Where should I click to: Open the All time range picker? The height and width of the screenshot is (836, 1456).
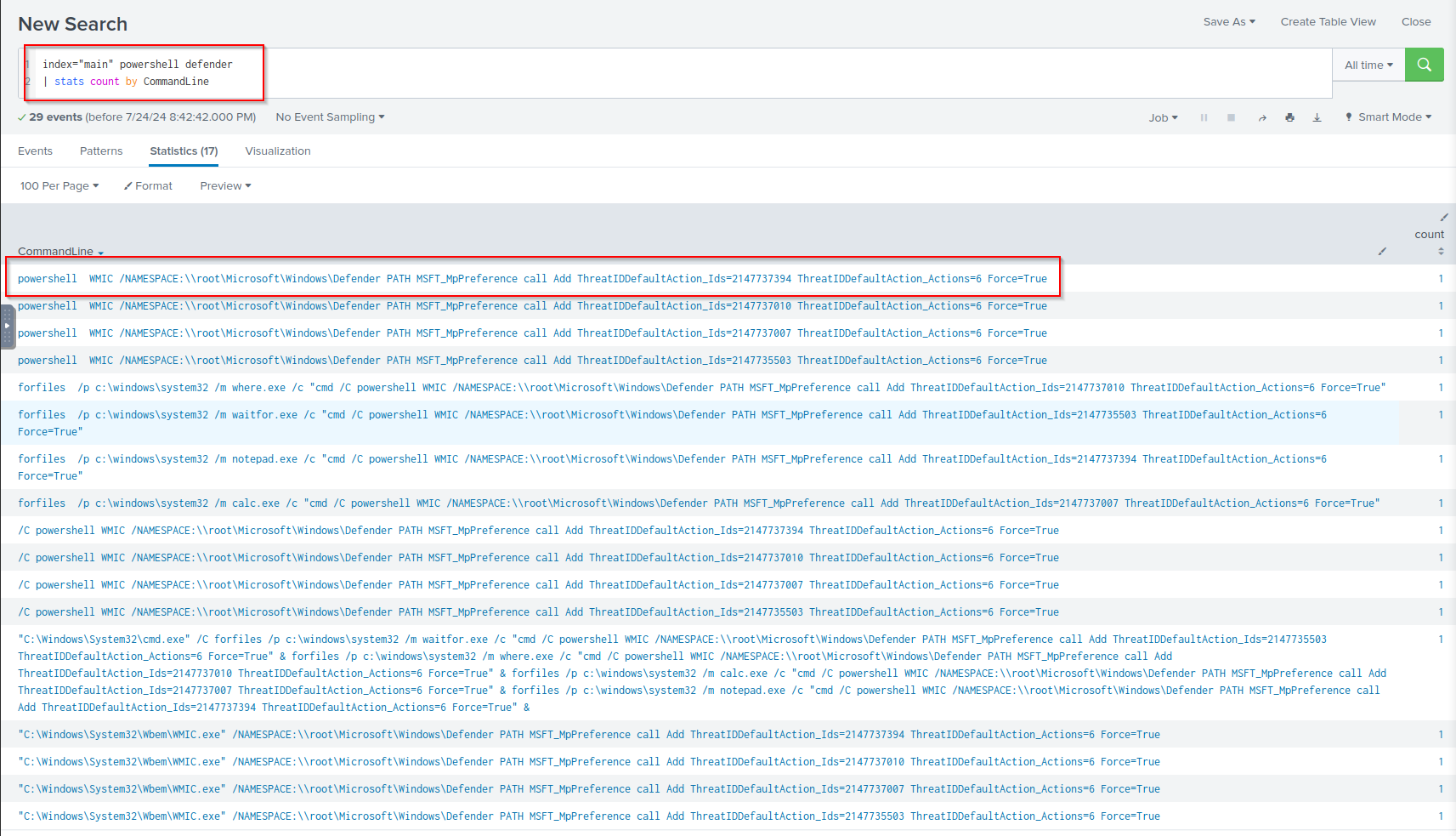[x=1368, y=65]
